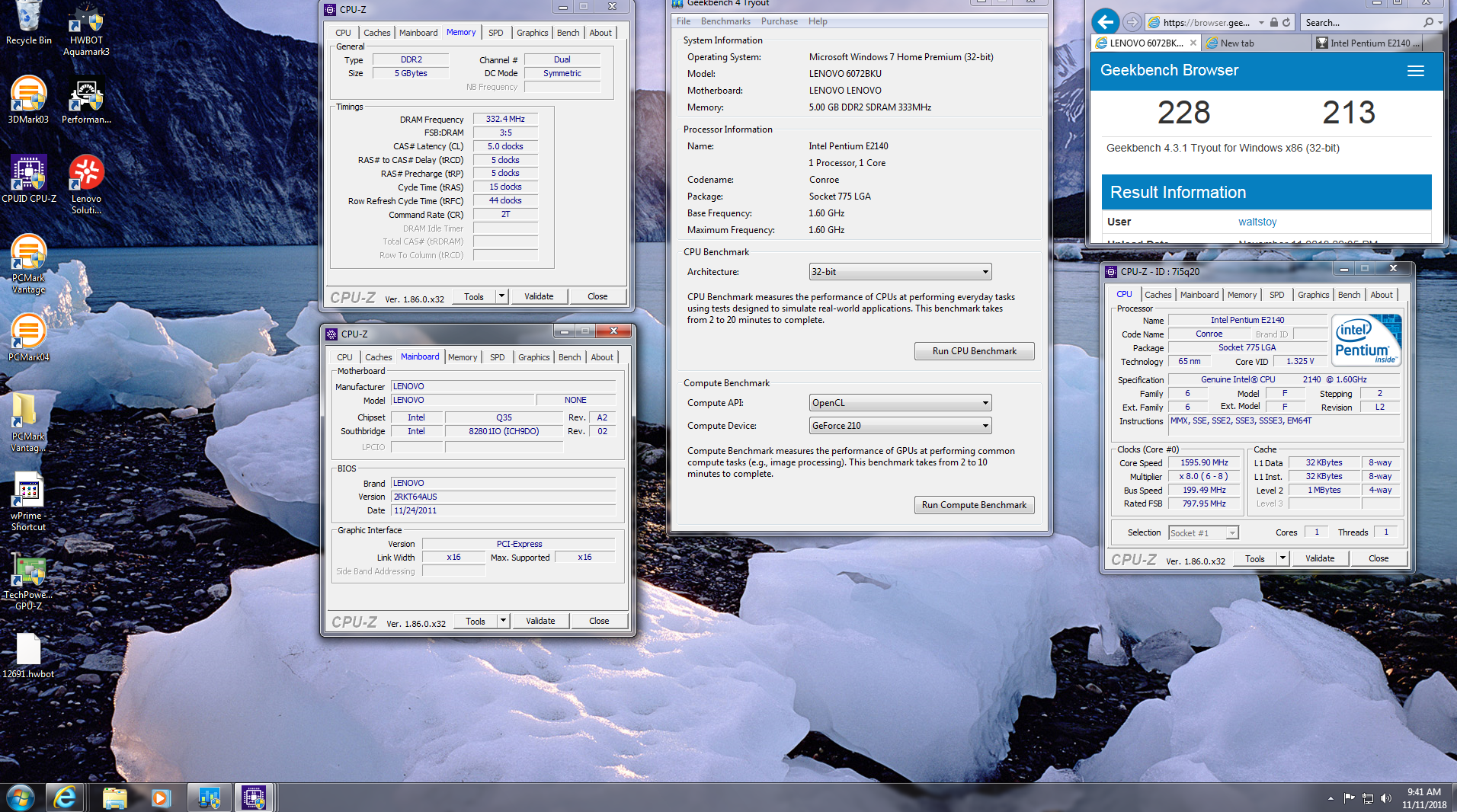Screen dimensions: 1457x812
Task: Click Tools button in CPU-Z ID 7i5q20 window
Action: point(1255,558)
